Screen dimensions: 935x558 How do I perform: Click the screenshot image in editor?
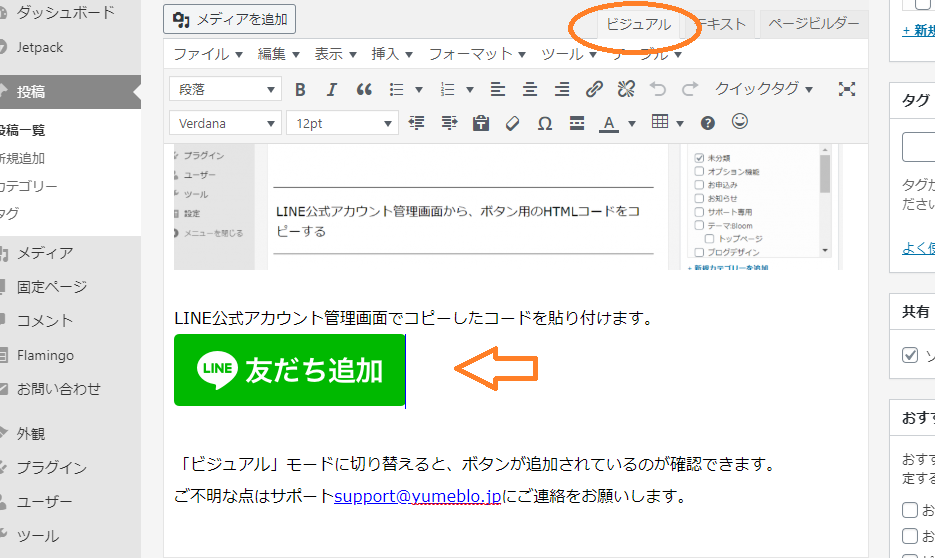coord(508,207)
